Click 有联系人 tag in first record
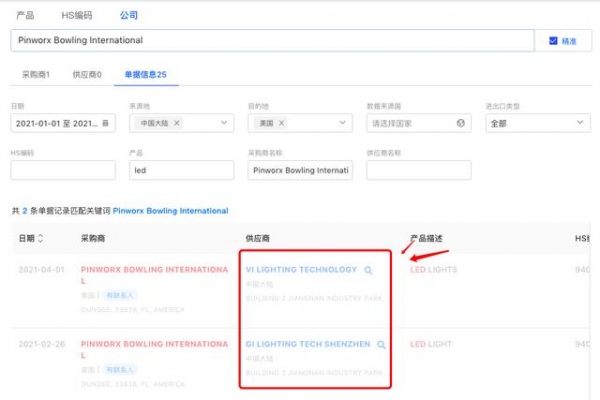This screenshot has width=600, height=400. (x=118, y=295)
